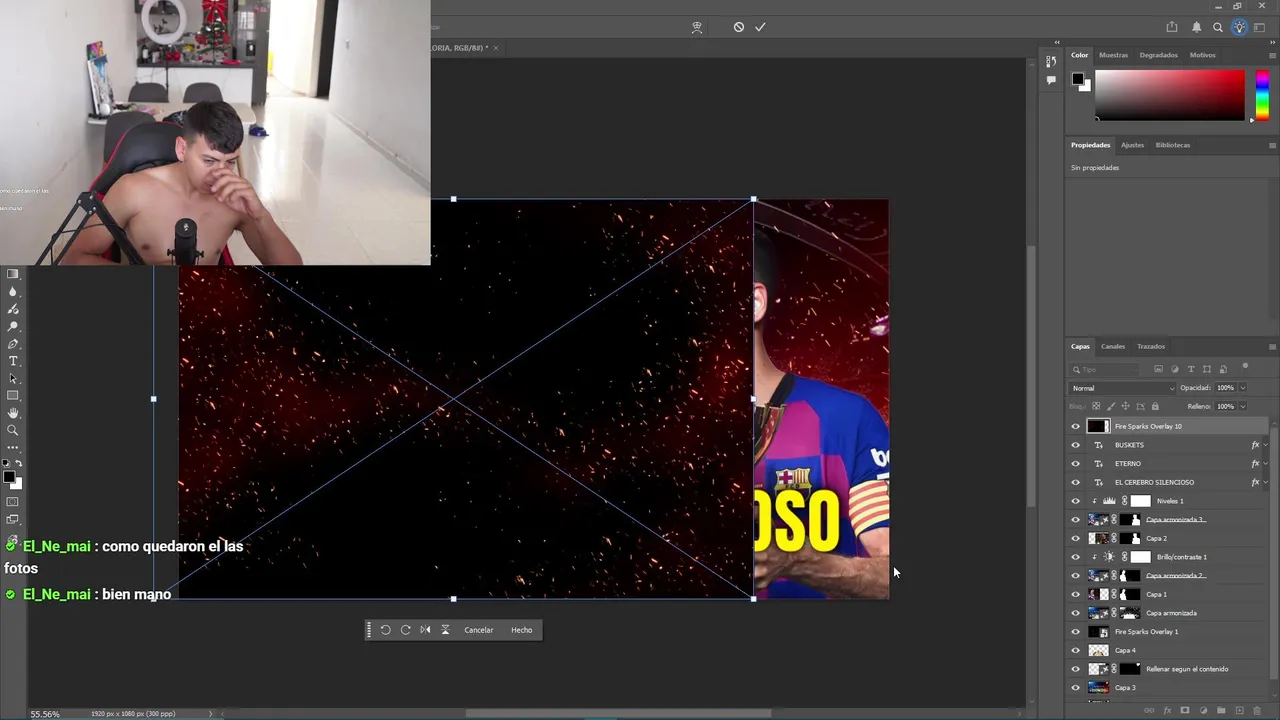
Task: Open the Relleno value dropdown
Action: pos(1242,406)
